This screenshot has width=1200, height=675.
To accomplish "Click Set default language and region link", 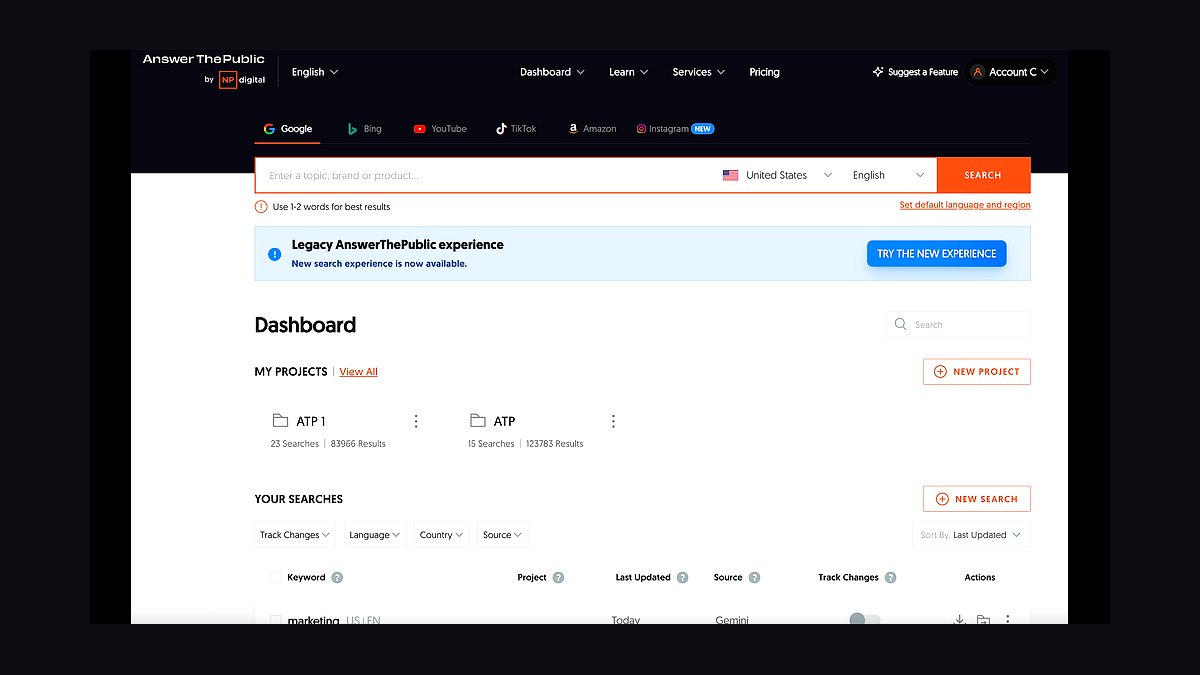I will point(965,205).
